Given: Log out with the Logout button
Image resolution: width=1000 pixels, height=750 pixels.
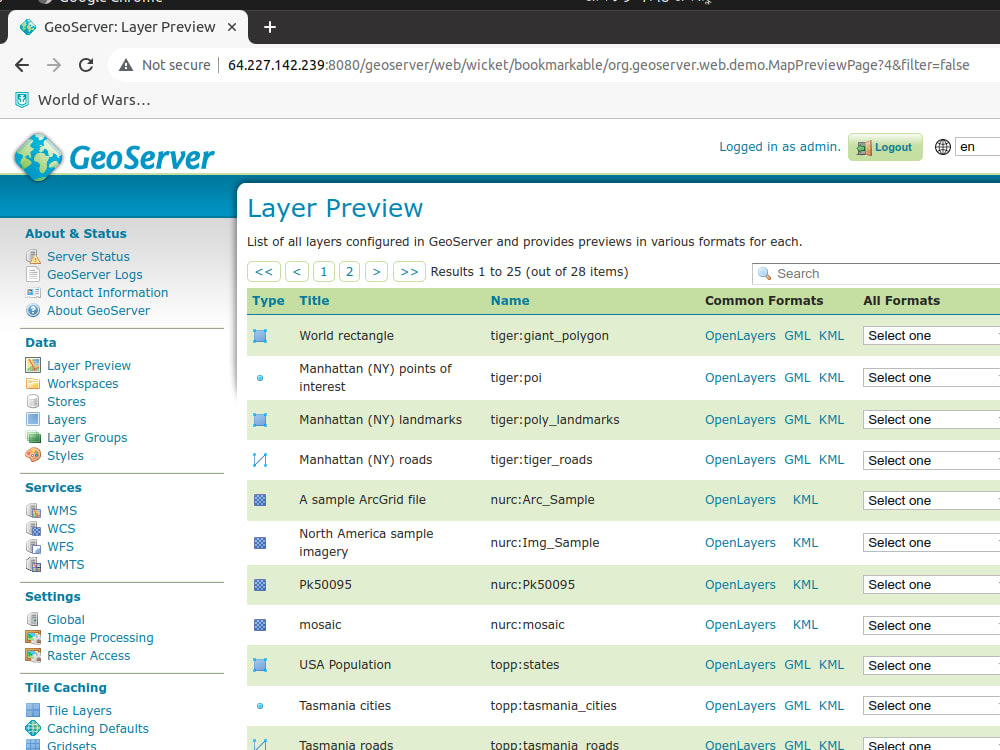Looking at the screenshot, I should [885, 147].
